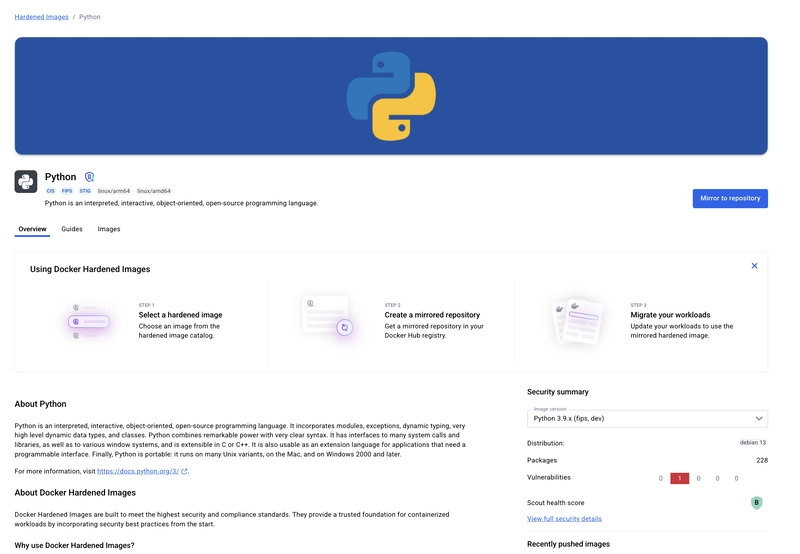Viewport: 800px width, 554px height.
Task: Switch to the Guides tab
Action: coord(72,229)
